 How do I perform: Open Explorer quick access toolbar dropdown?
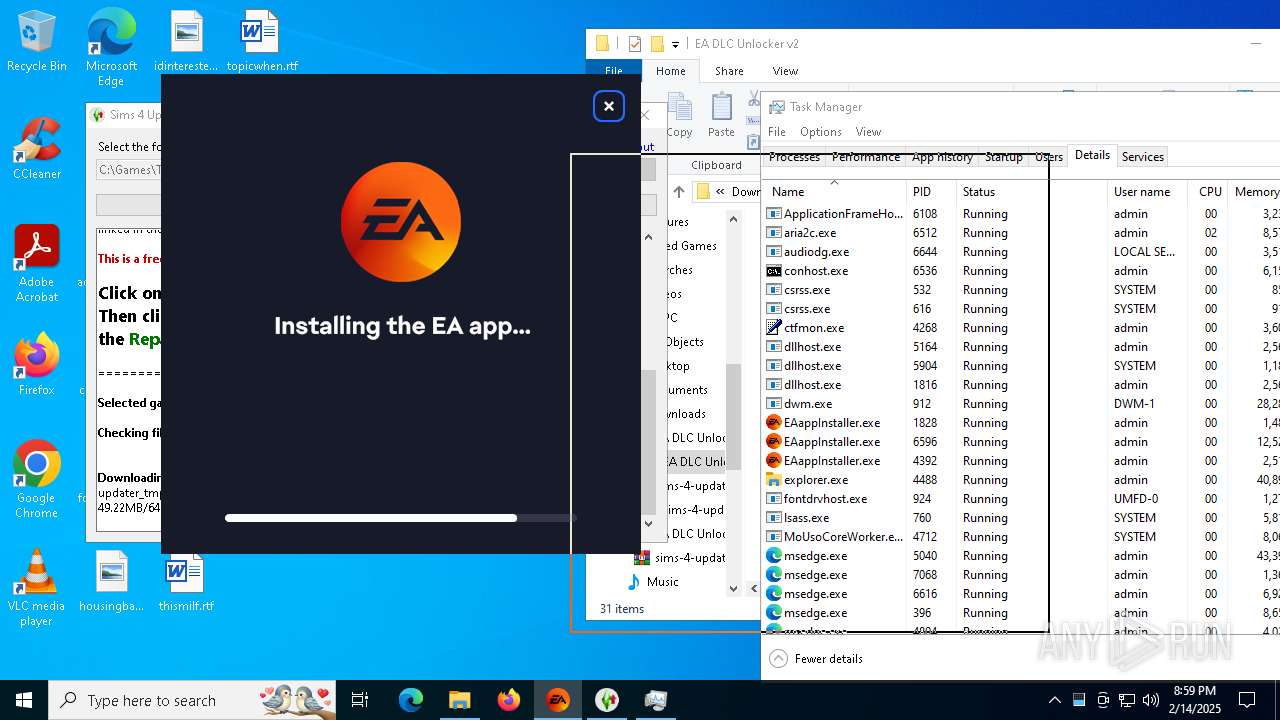(676, 44)
